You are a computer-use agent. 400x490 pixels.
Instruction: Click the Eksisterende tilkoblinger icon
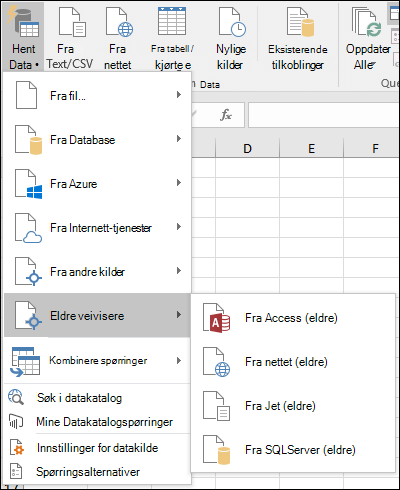[300, 22]
